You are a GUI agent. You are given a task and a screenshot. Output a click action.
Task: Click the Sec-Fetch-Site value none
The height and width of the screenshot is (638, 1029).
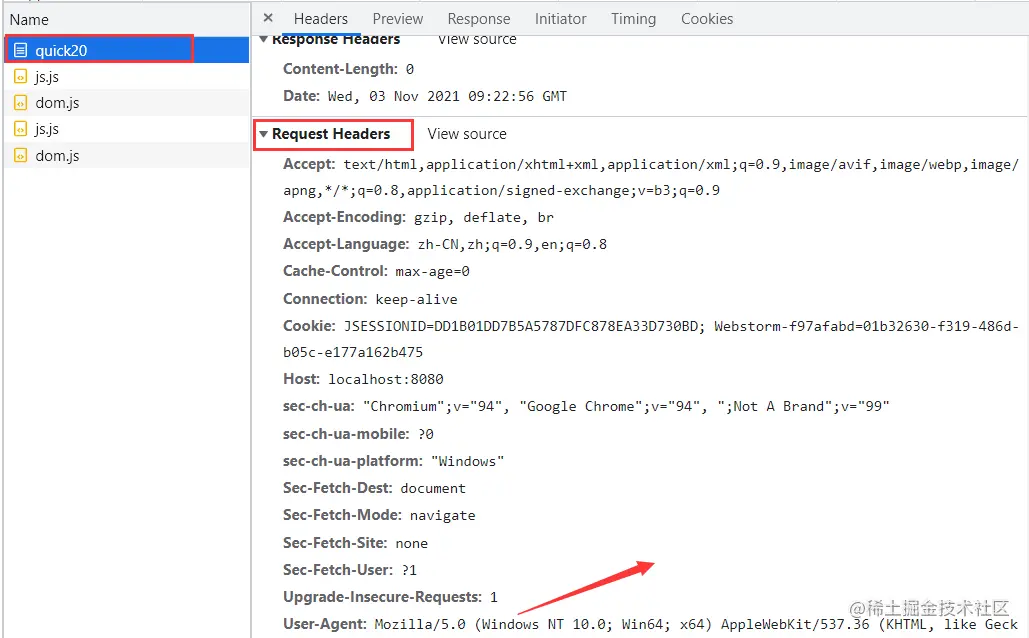[411, 543]
